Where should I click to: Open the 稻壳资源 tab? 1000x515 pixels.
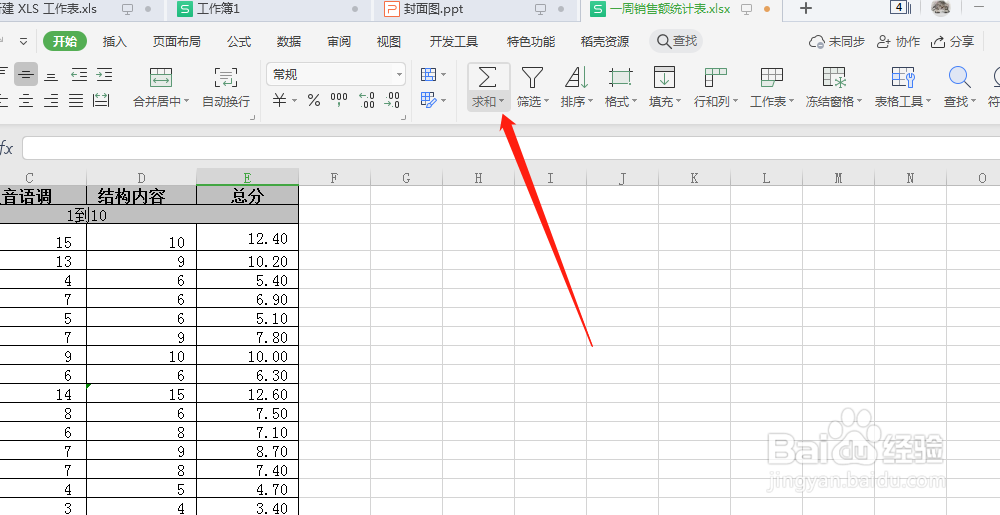(605, 41)
